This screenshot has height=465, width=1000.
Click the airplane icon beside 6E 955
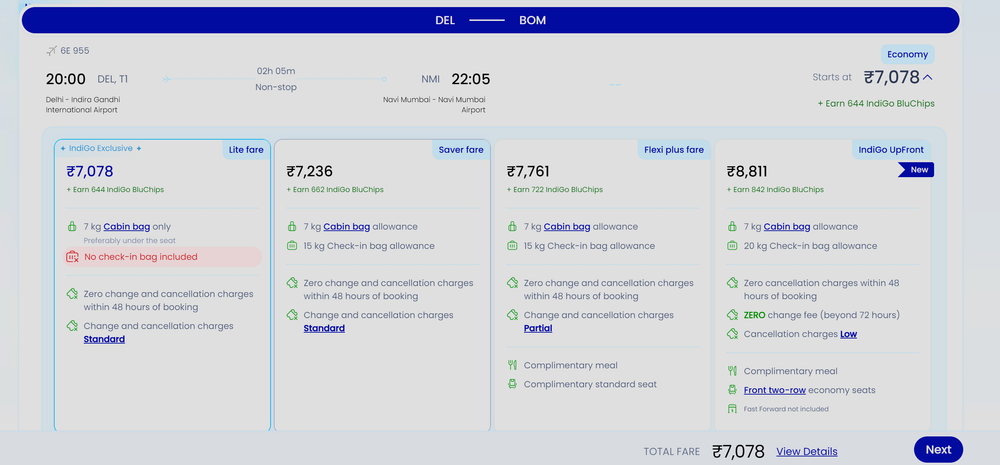point(52,50)
